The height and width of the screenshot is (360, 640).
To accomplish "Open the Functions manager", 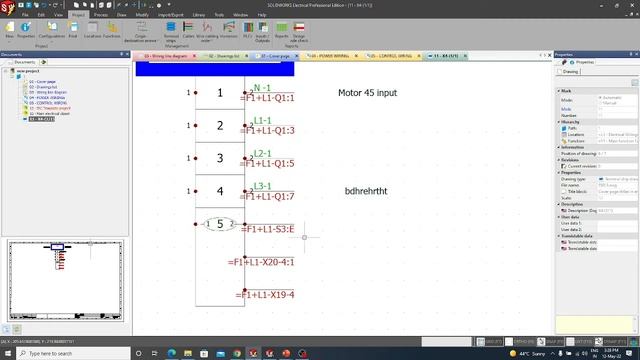I will (111, 30).
